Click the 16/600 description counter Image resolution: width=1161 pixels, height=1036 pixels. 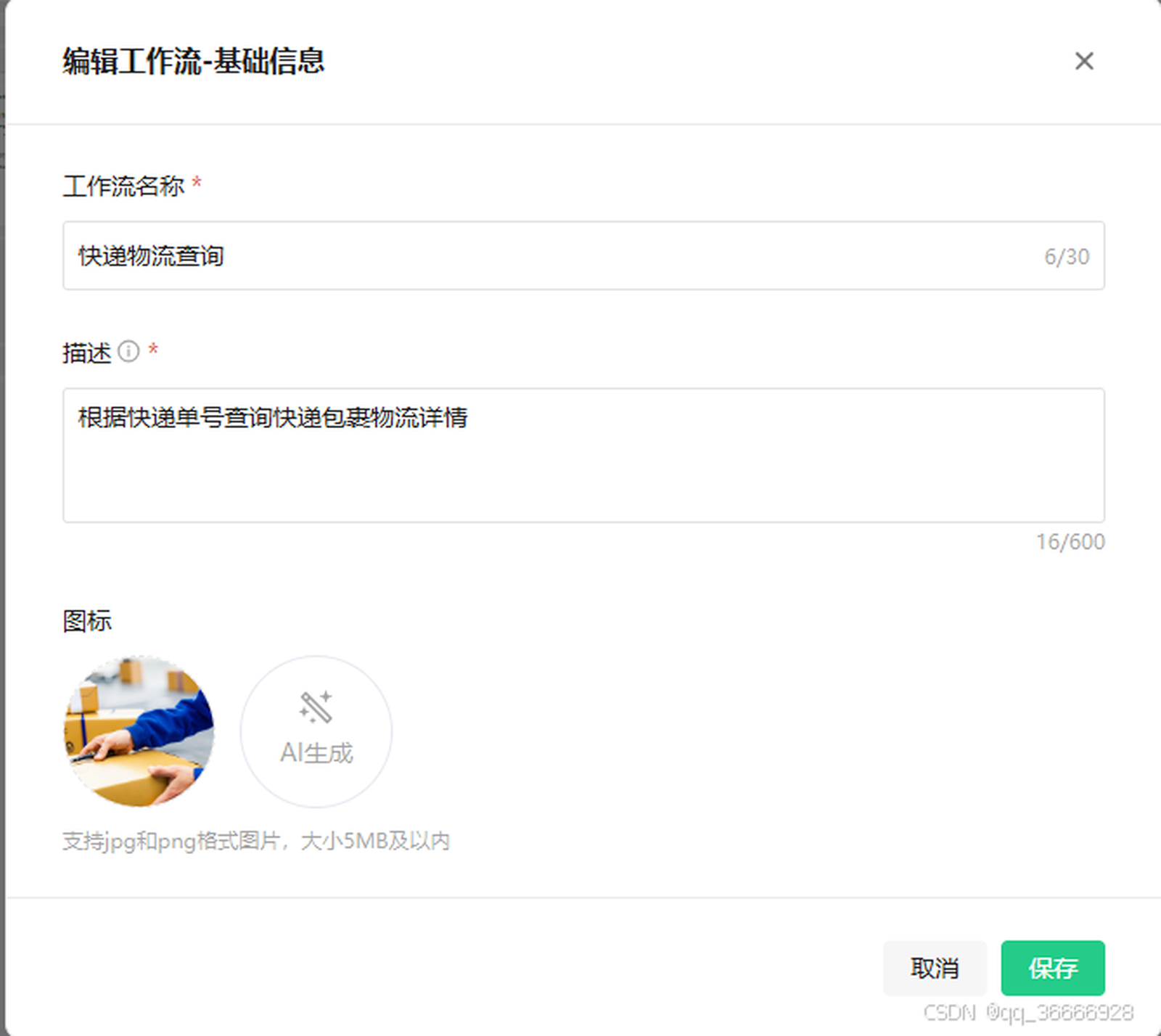tap(1070, 542)
